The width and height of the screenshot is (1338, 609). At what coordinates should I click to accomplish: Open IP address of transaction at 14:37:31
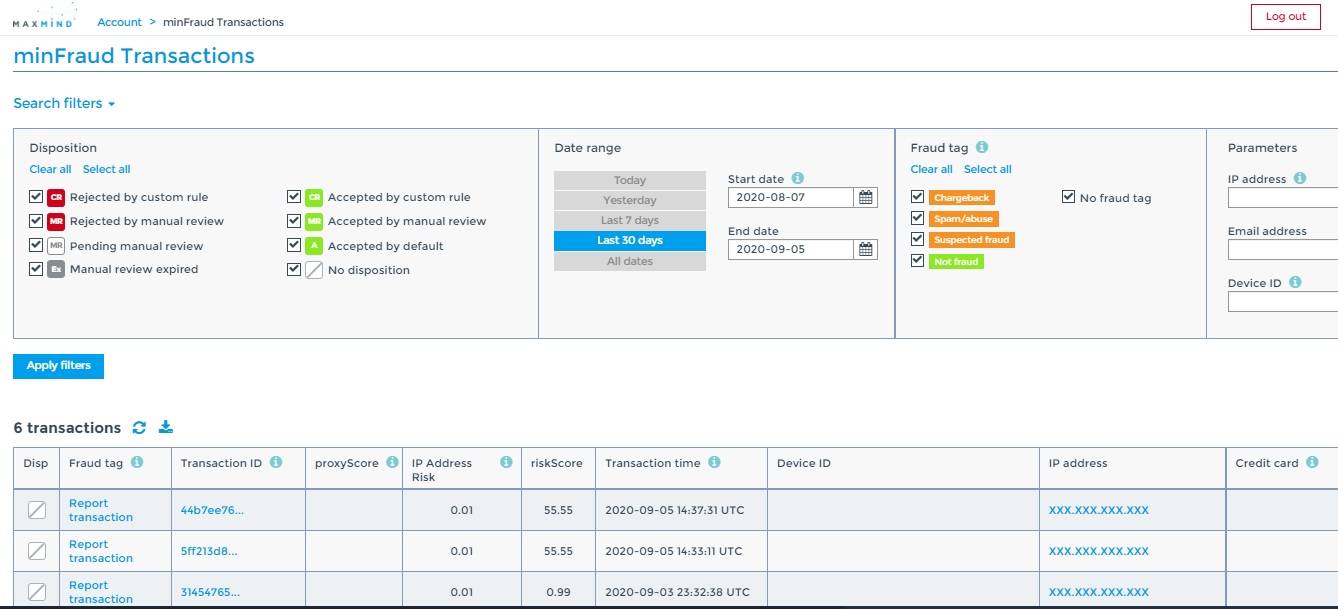coord(1099,510)
